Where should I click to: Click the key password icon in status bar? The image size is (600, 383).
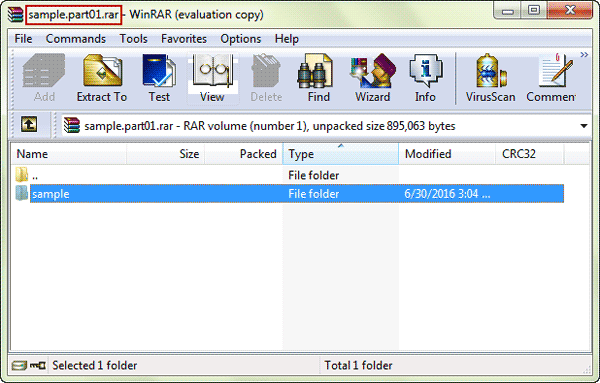[x=38, y=366]
